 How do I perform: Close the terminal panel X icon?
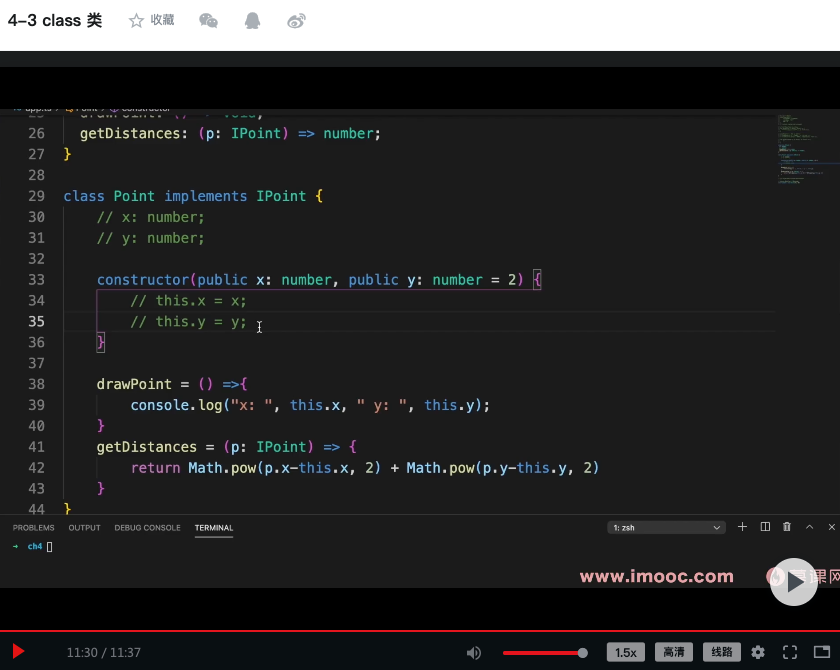(x=831, y=527)
